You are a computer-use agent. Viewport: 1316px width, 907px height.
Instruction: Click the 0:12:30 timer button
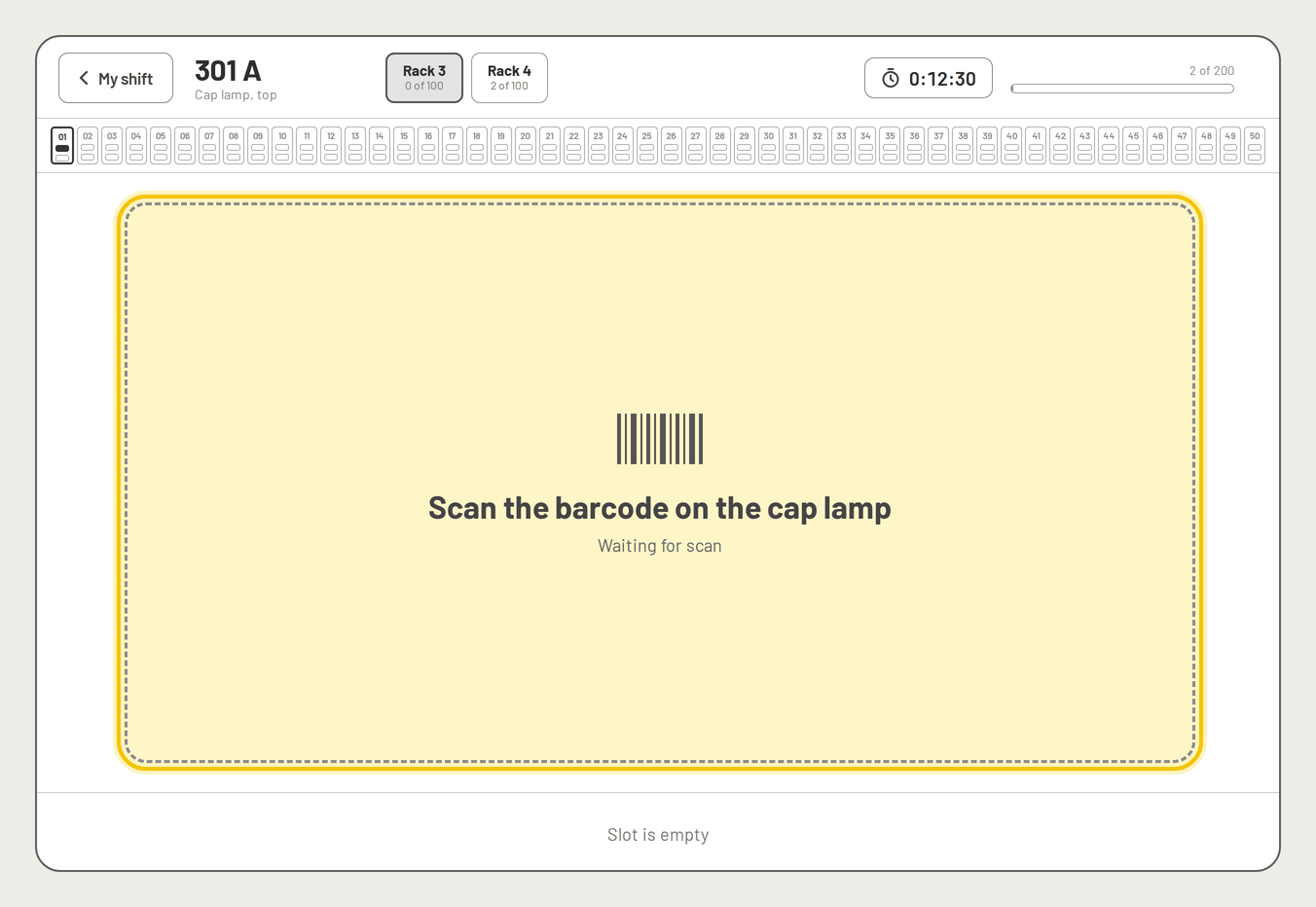pos(929,78)
